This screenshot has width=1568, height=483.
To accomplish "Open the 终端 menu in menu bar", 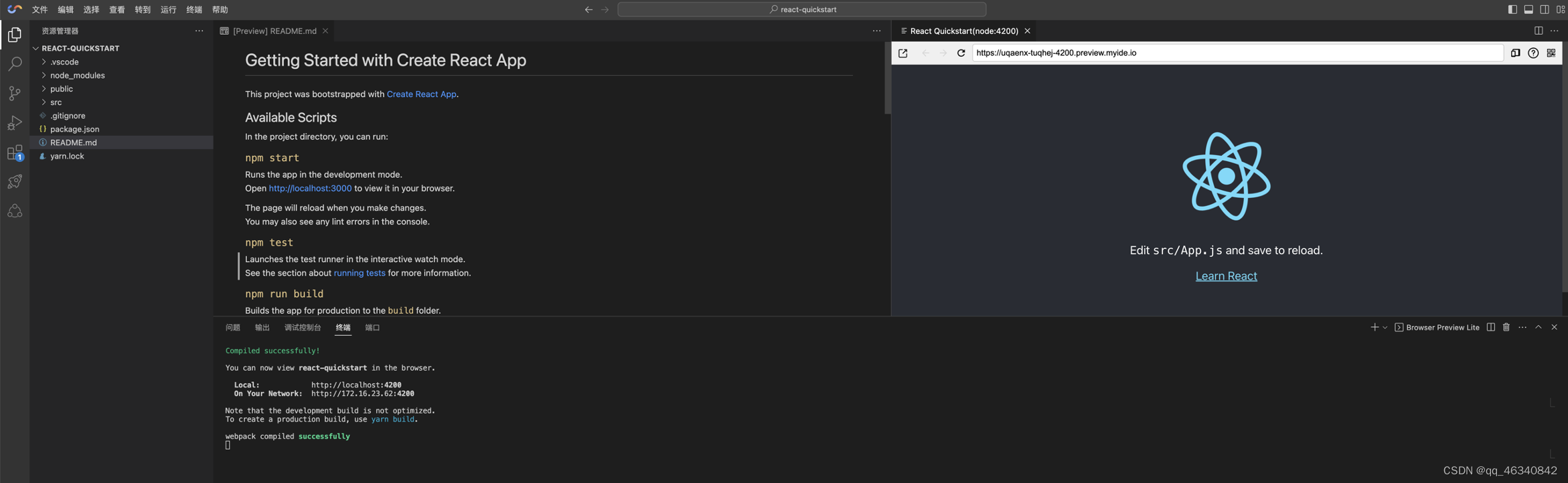I will click(x=194, y=9).
